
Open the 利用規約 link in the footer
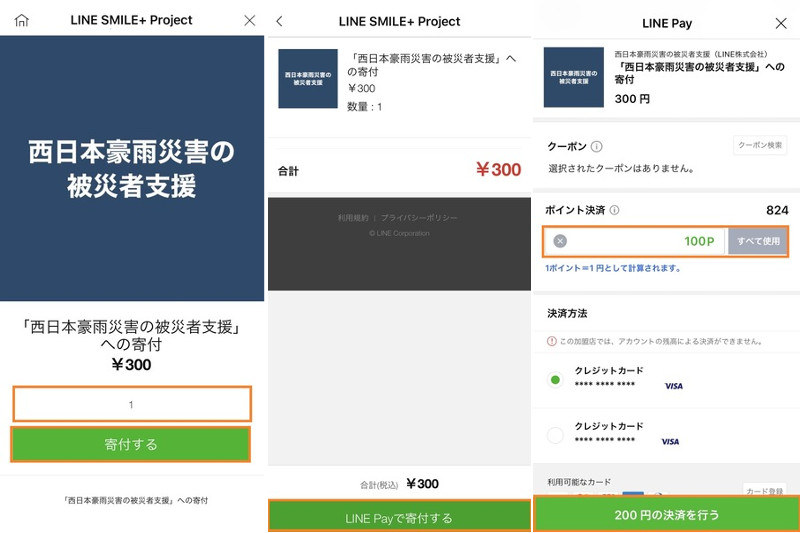[353, 218]
